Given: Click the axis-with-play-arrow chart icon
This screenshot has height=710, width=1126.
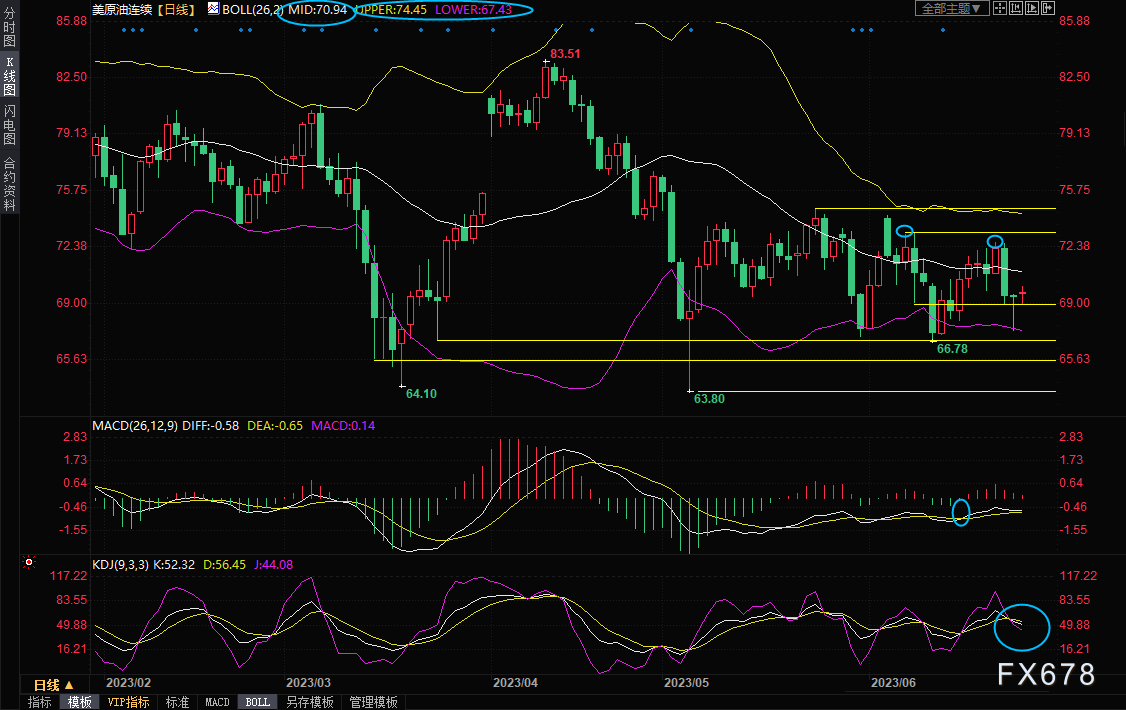Looking at the screenshot, I should tap(1032, 9).
